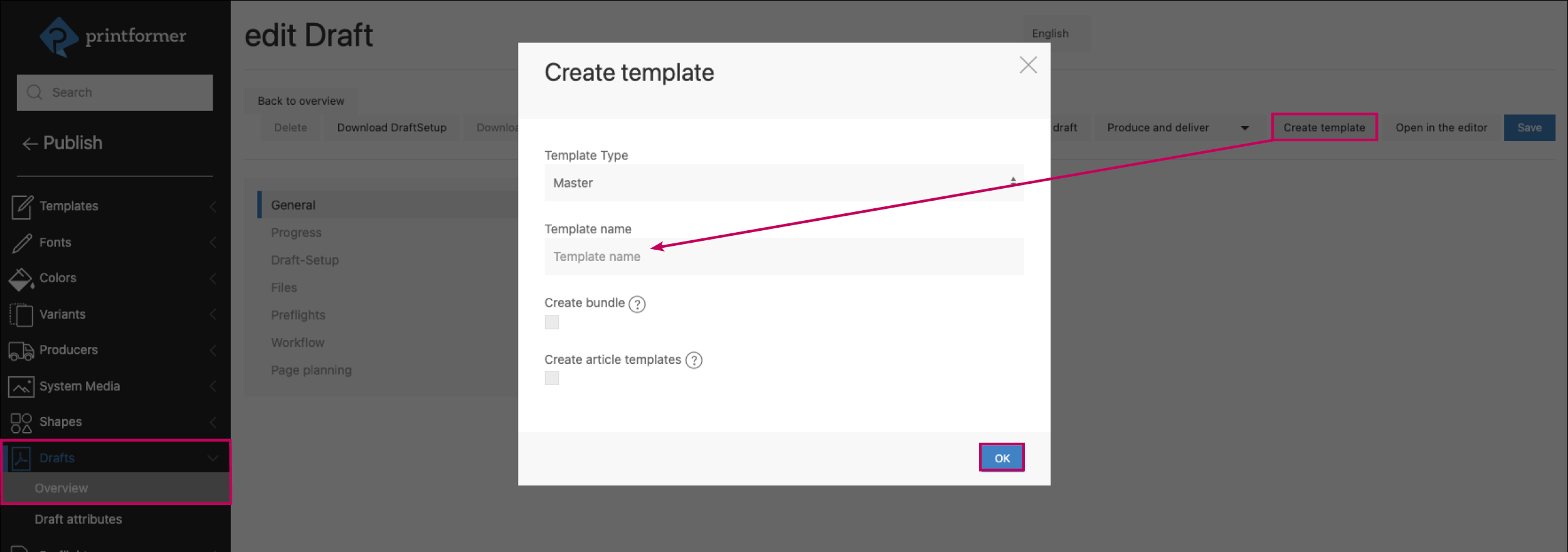Collapse the Drafts menu chevron
The image size is (1568, 552).
pos(212,457)
